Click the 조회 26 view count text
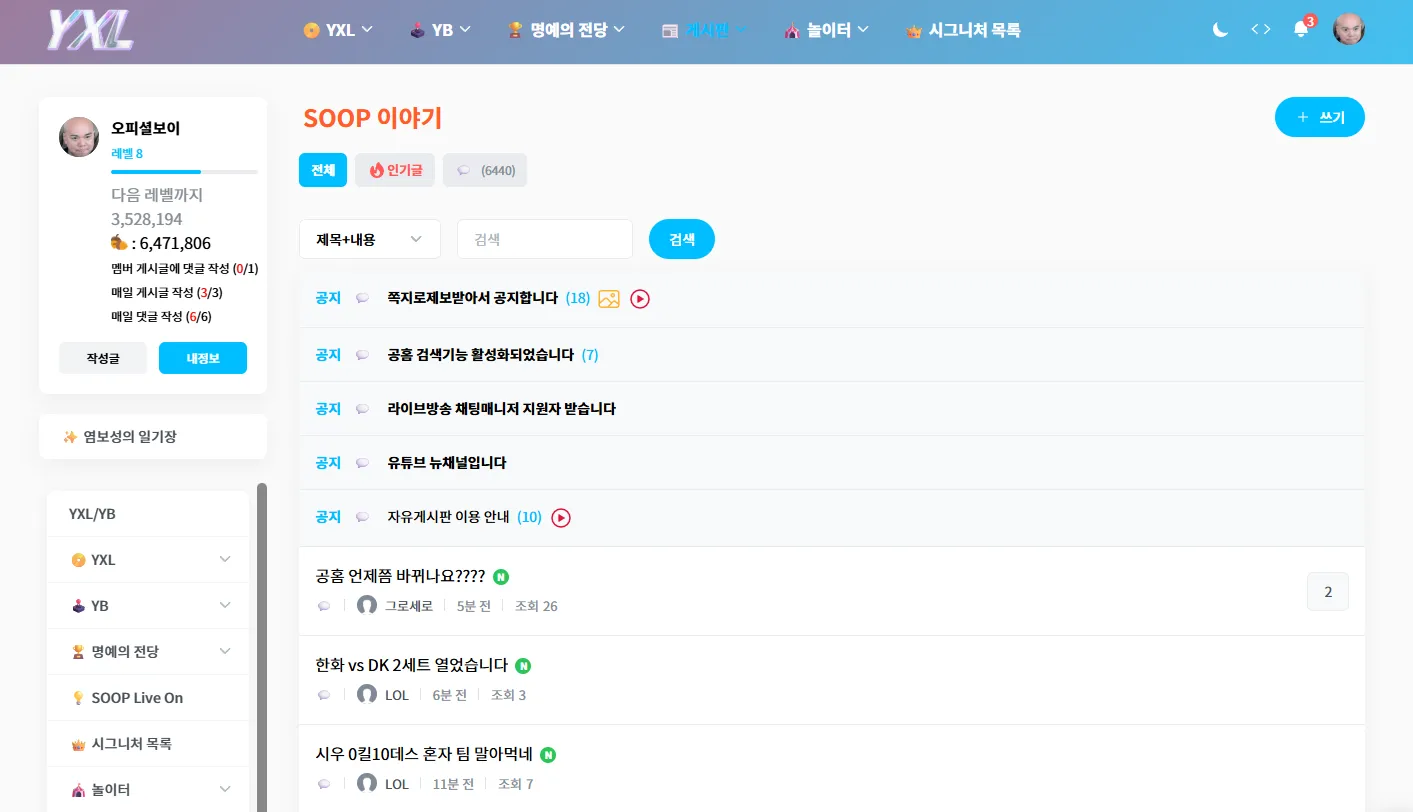This screenshot has width=1413, height=812. tap(536, 606)
